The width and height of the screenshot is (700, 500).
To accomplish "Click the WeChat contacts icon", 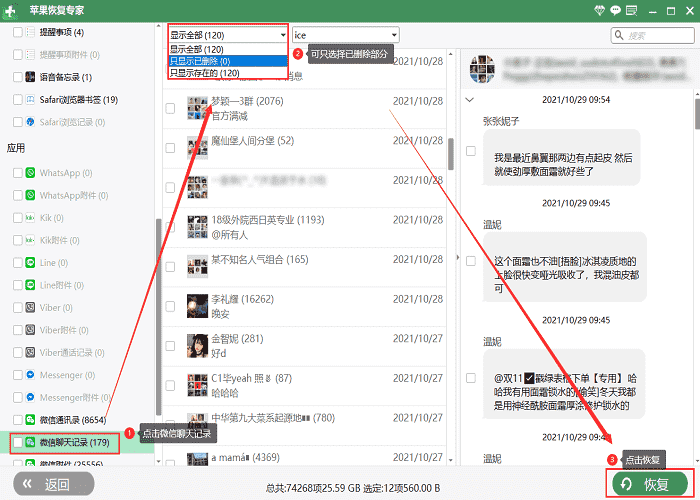I will (30, 420).
